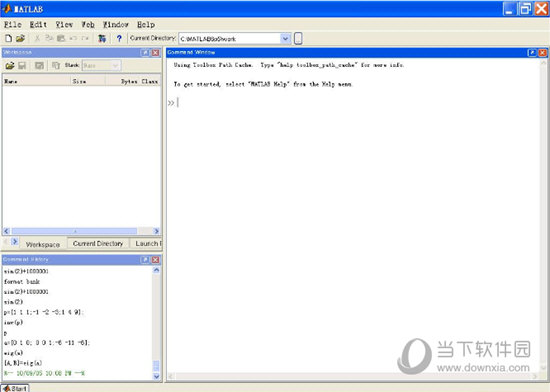Open the File menu

13,25
